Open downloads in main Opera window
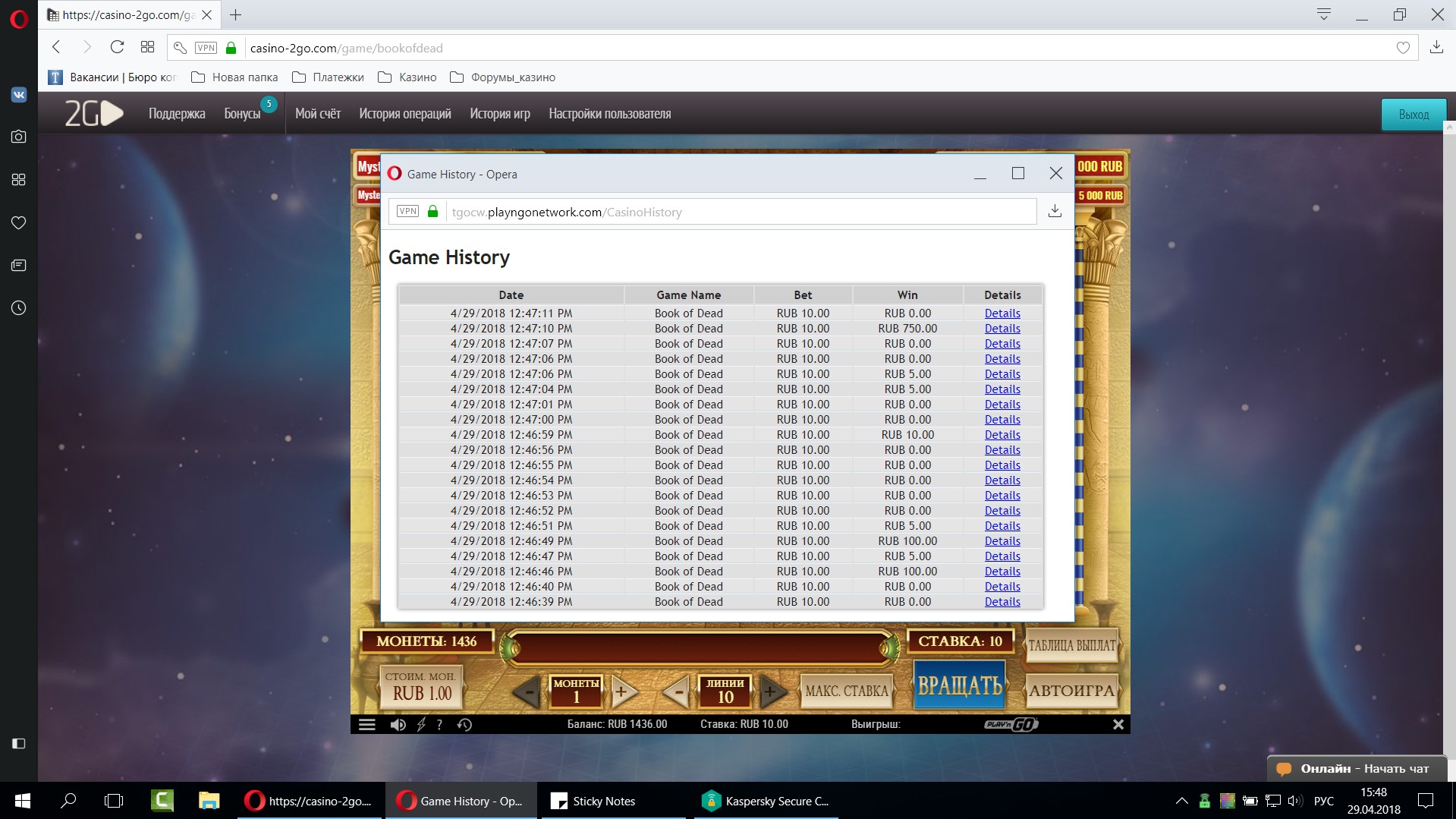Screen dimensions: 1456x819 pos(1436,47)
